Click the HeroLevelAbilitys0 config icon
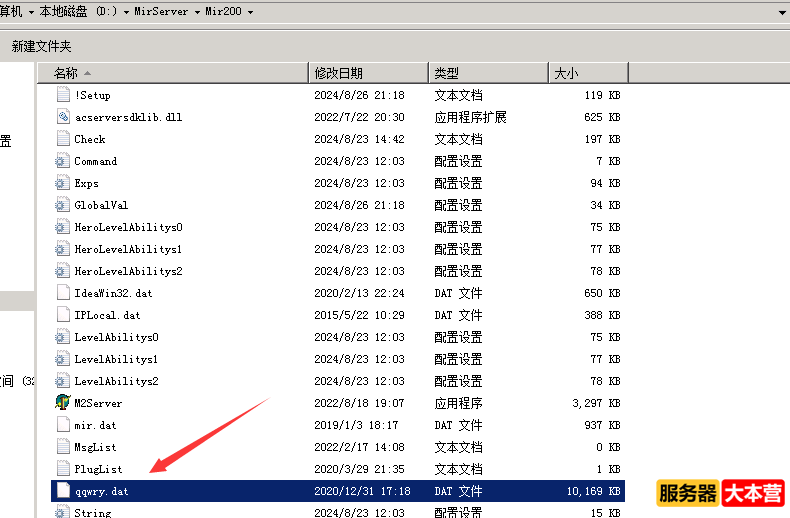 pyautogui.click(x=62, y=227)
